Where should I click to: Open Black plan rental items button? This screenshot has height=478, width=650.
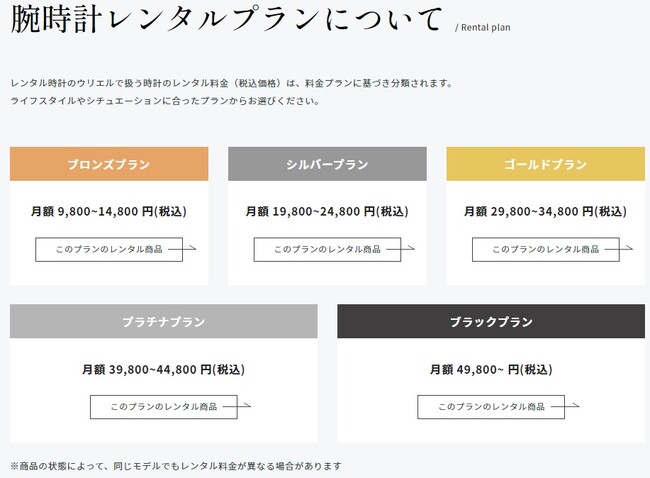click(x=491, y=407)
